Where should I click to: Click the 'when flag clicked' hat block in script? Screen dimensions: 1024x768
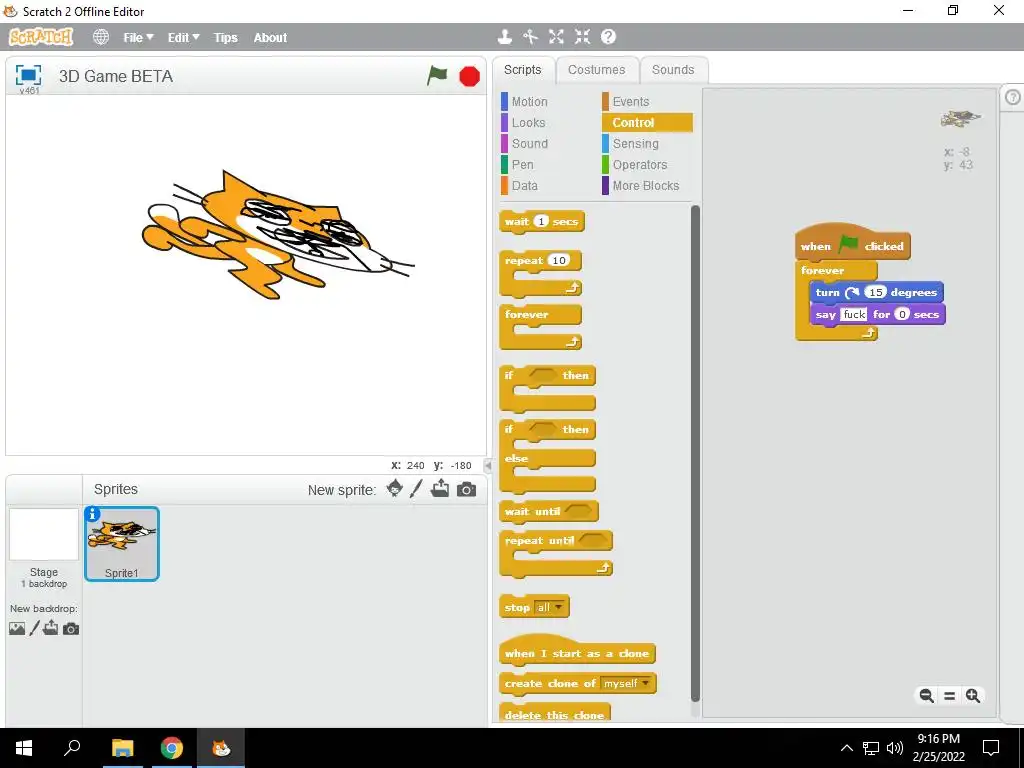pos(852,244)
